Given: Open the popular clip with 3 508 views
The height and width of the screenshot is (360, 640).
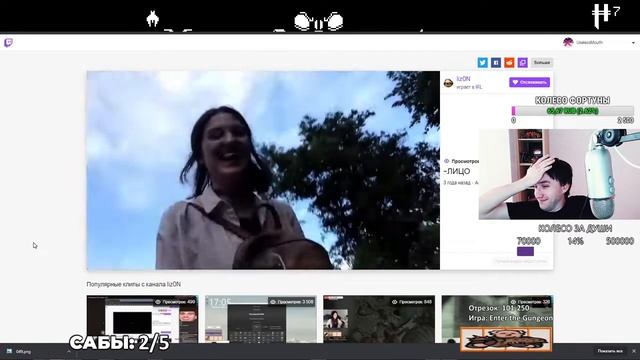Looking at the screenshot, I should 260,319.
